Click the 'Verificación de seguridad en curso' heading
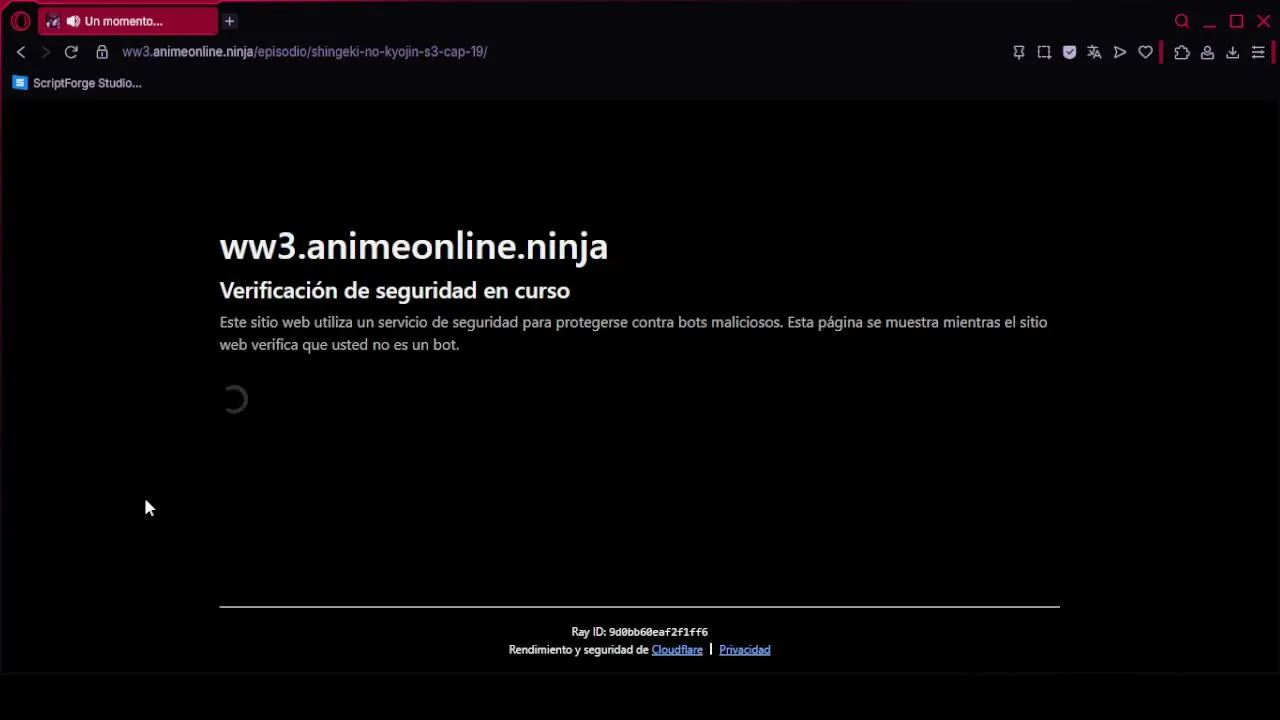This screenshot has width=1280, height=720. (x=395, y=291)
